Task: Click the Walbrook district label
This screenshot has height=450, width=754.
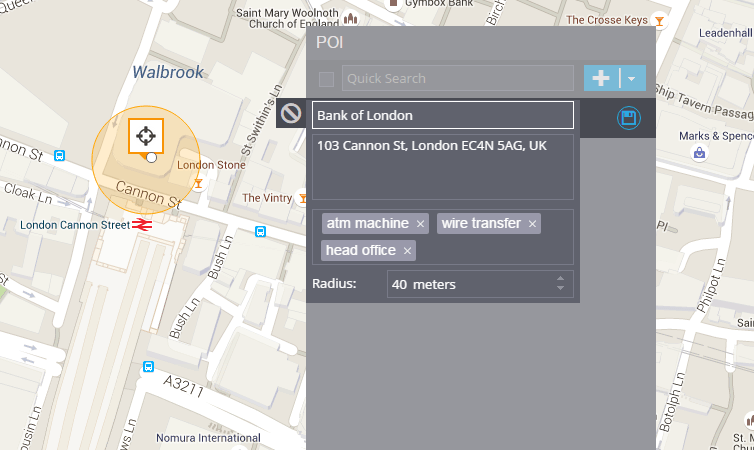Action: tap(168, 72)
